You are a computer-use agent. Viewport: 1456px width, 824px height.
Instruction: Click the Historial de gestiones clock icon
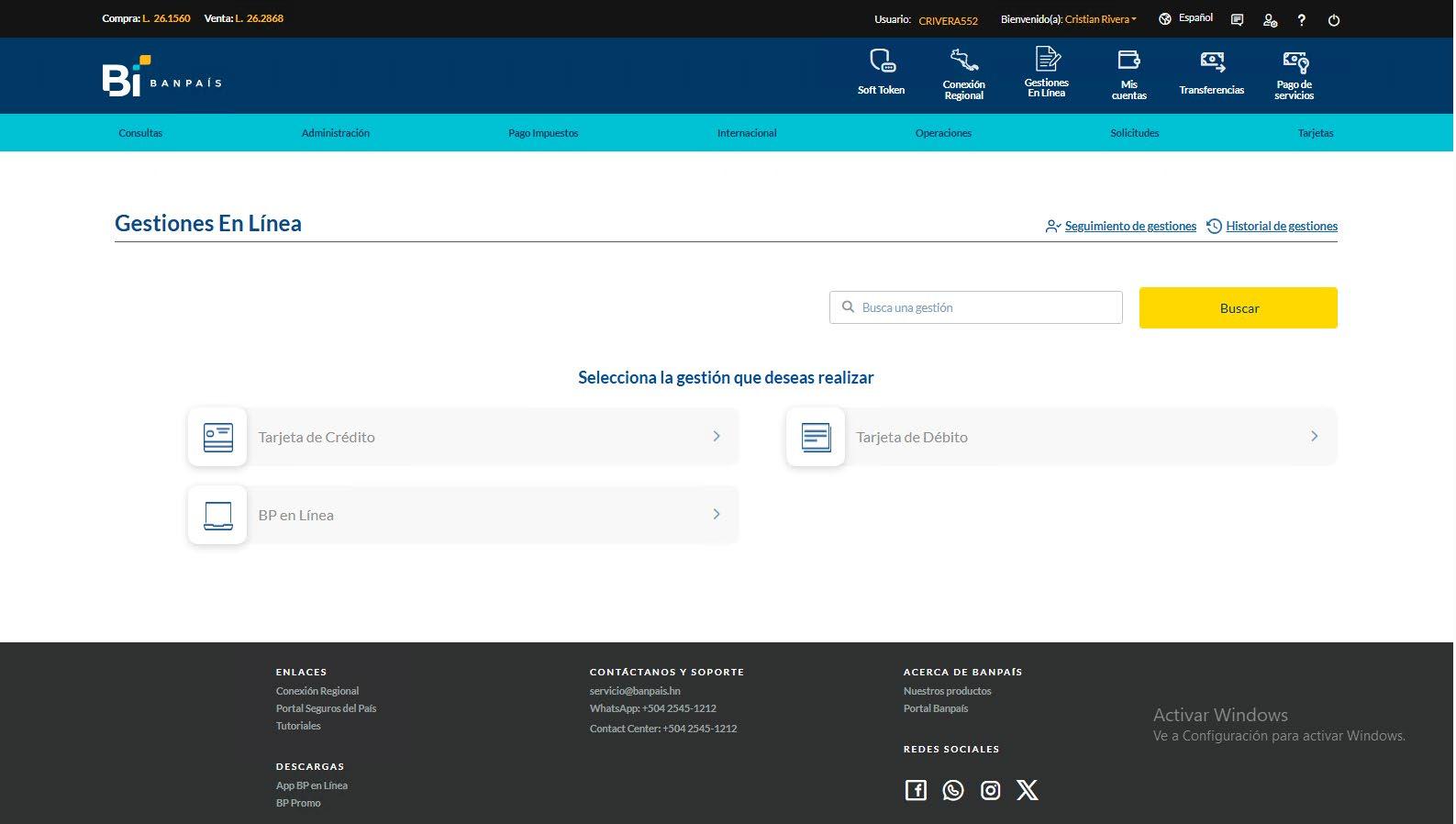1214,226
